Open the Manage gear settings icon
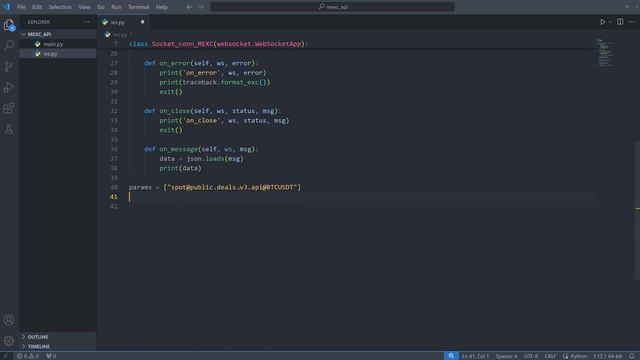Image resolution: width=640 pixels, height=360 pixels. click(x=9, y=340)
